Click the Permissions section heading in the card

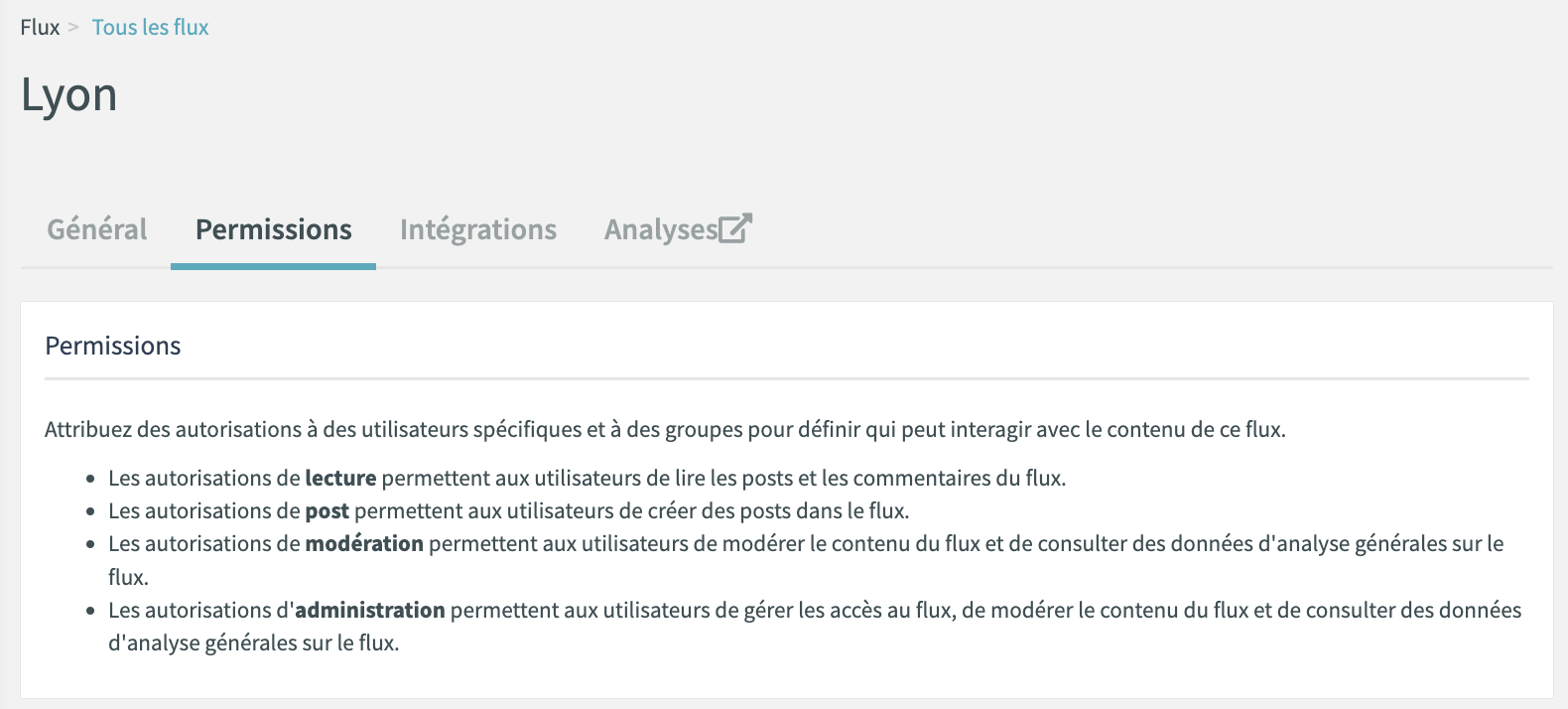pos(113,346)
